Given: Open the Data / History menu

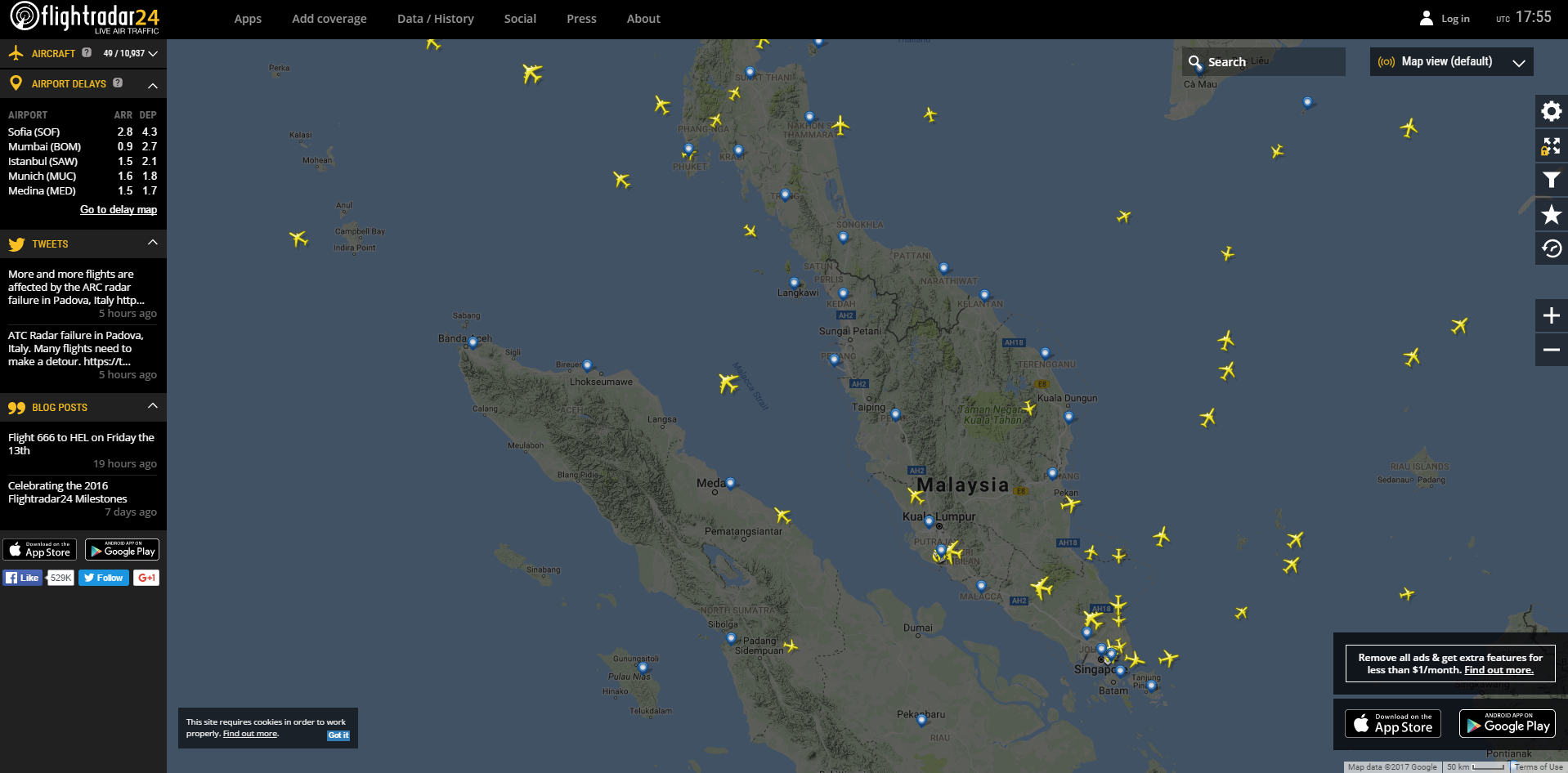Looking at the screenshot, I should pyautogui.click(x=436, y=19).
